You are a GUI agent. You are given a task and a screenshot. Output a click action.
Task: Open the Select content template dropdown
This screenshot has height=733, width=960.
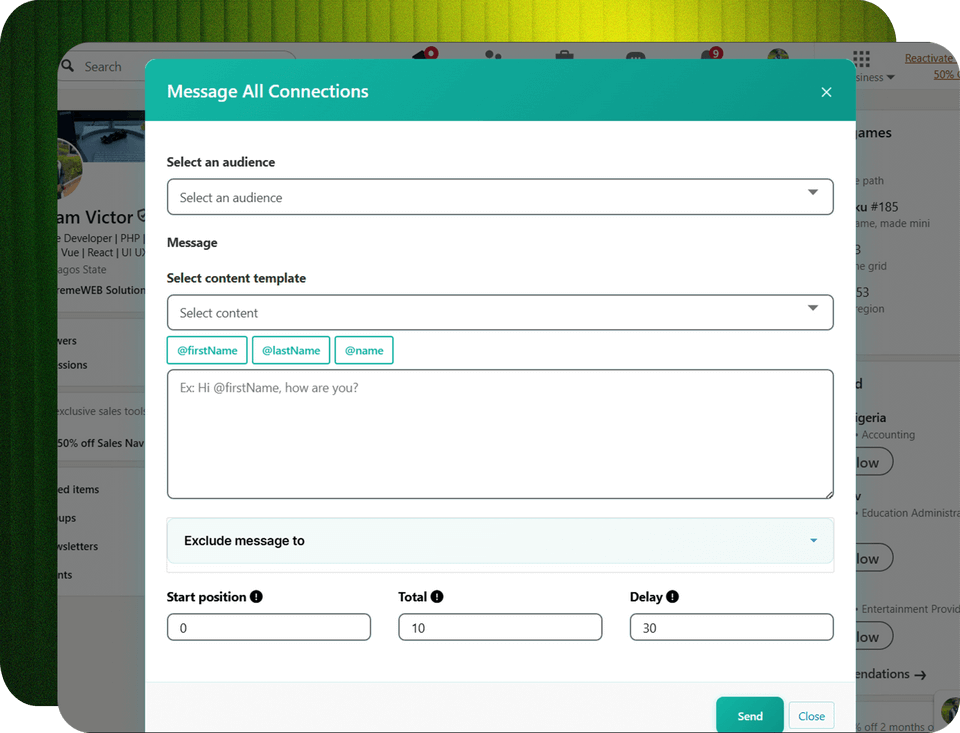pyautogui.click(x=500, y=312)
